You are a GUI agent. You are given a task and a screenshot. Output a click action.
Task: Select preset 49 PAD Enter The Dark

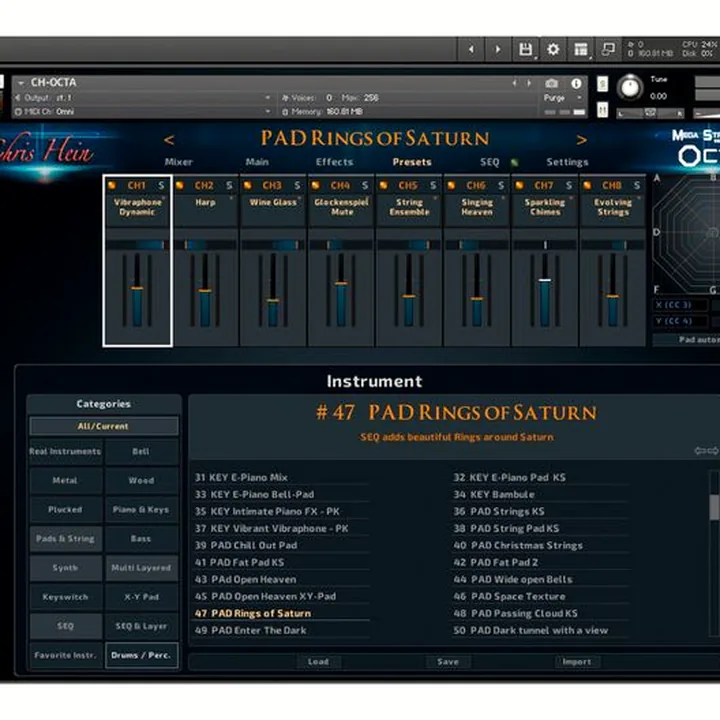click(281, 630)
